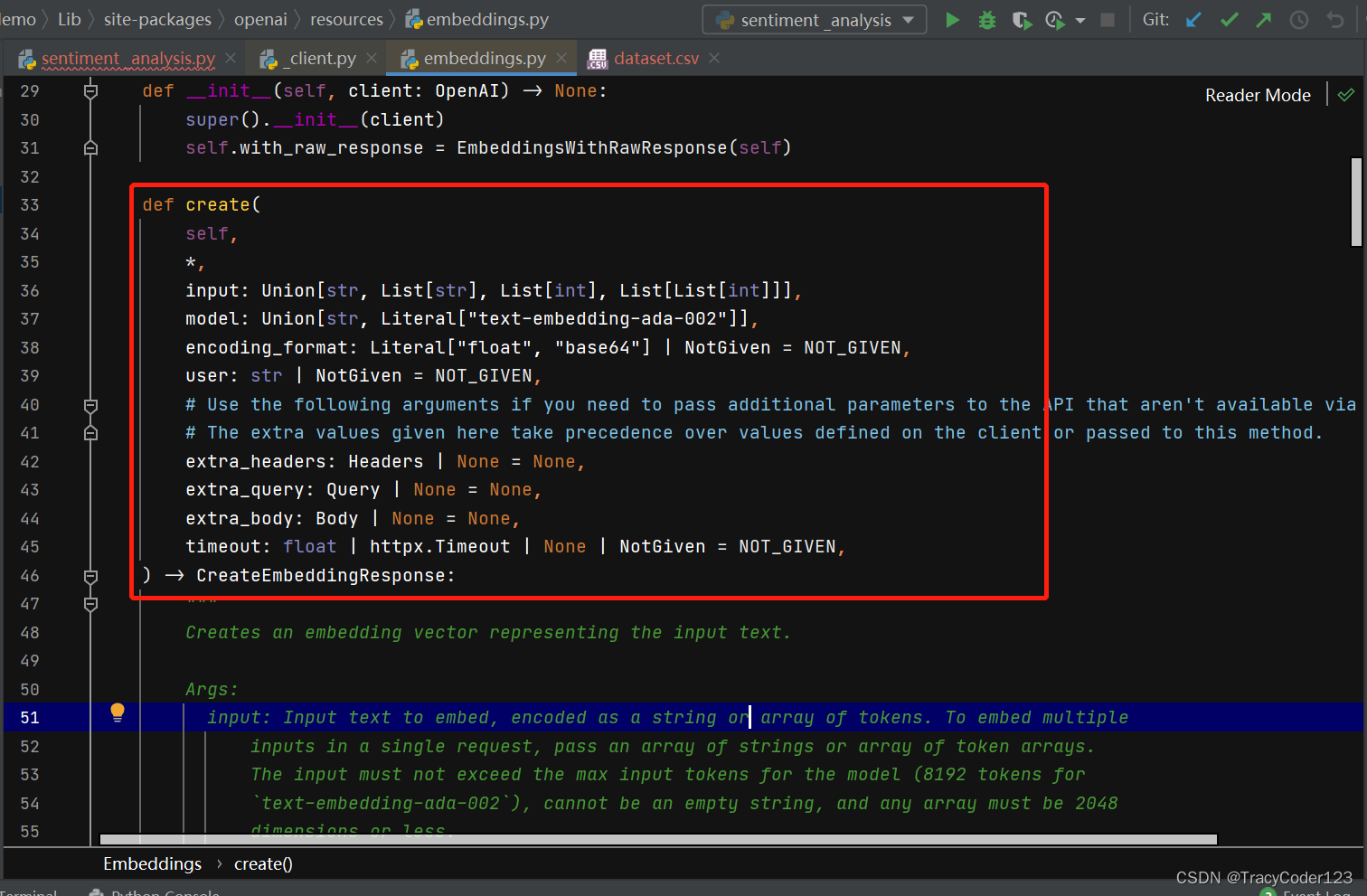Click line number 33 in gutter
Image resolution: width=1367 pixels, height=896 pixels.
tap(30, 205)
